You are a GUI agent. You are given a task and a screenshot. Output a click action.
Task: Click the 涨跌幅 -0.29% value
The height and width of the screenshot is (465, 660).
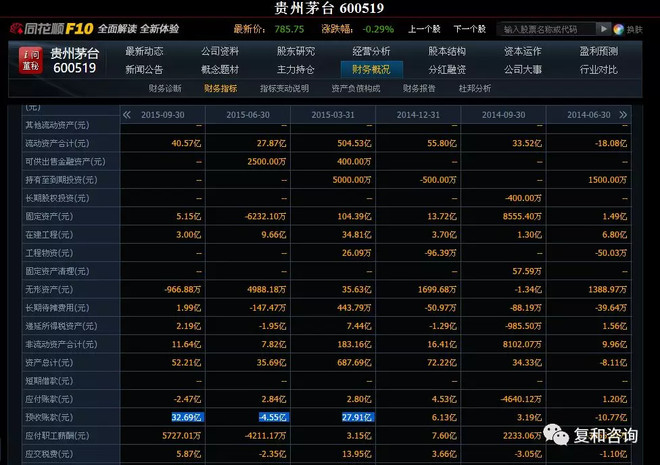(378, 29)
